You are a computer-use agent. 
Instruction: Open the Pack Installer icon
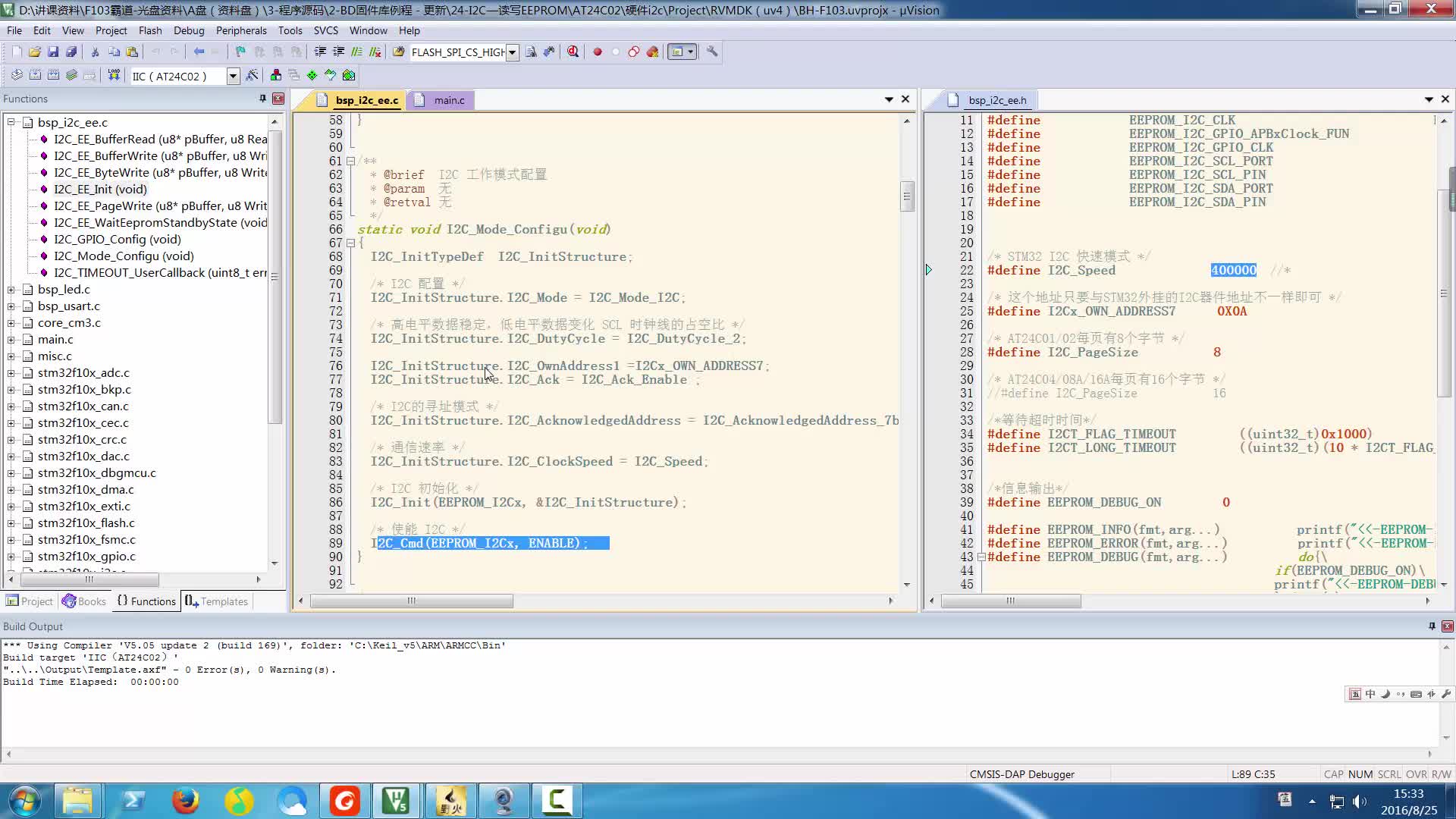349,75
